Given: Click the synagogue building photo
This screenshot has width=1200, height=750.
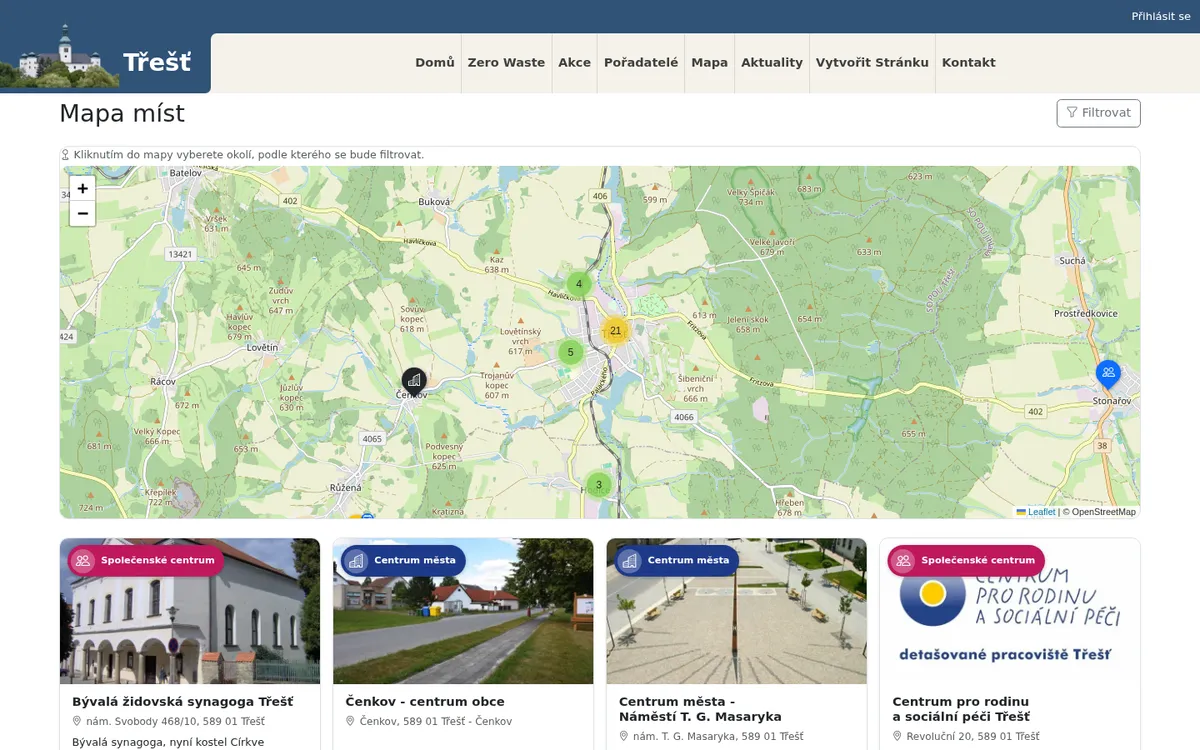Looking at the screenshot, I should [190, 611].
